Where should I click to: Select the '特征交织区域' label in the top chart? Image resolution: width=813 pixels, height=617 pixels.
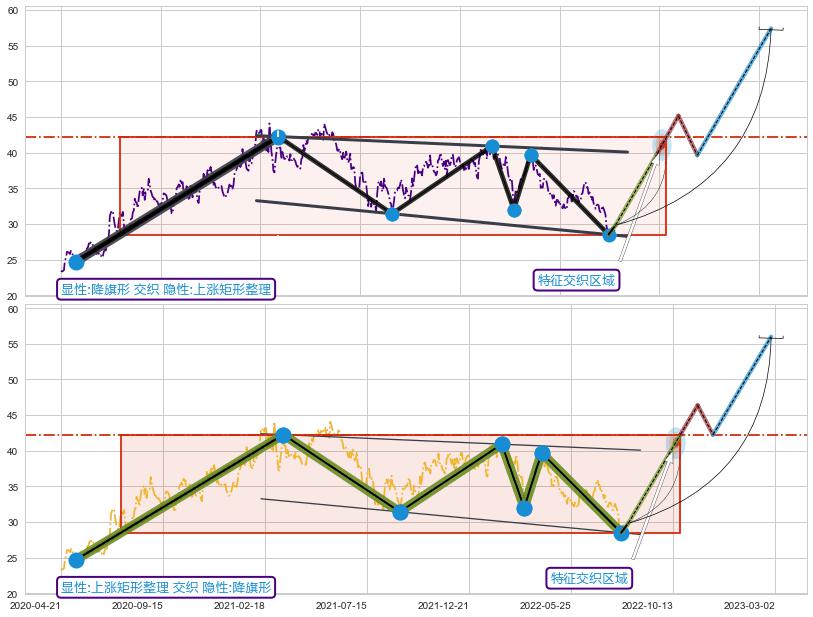tap(576, 279)
